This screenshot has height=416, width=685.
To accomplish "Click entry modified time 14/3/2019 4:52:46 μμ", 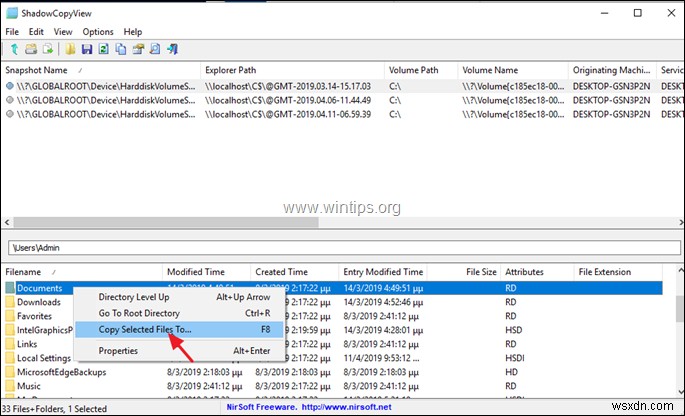I will coord(383,302).
